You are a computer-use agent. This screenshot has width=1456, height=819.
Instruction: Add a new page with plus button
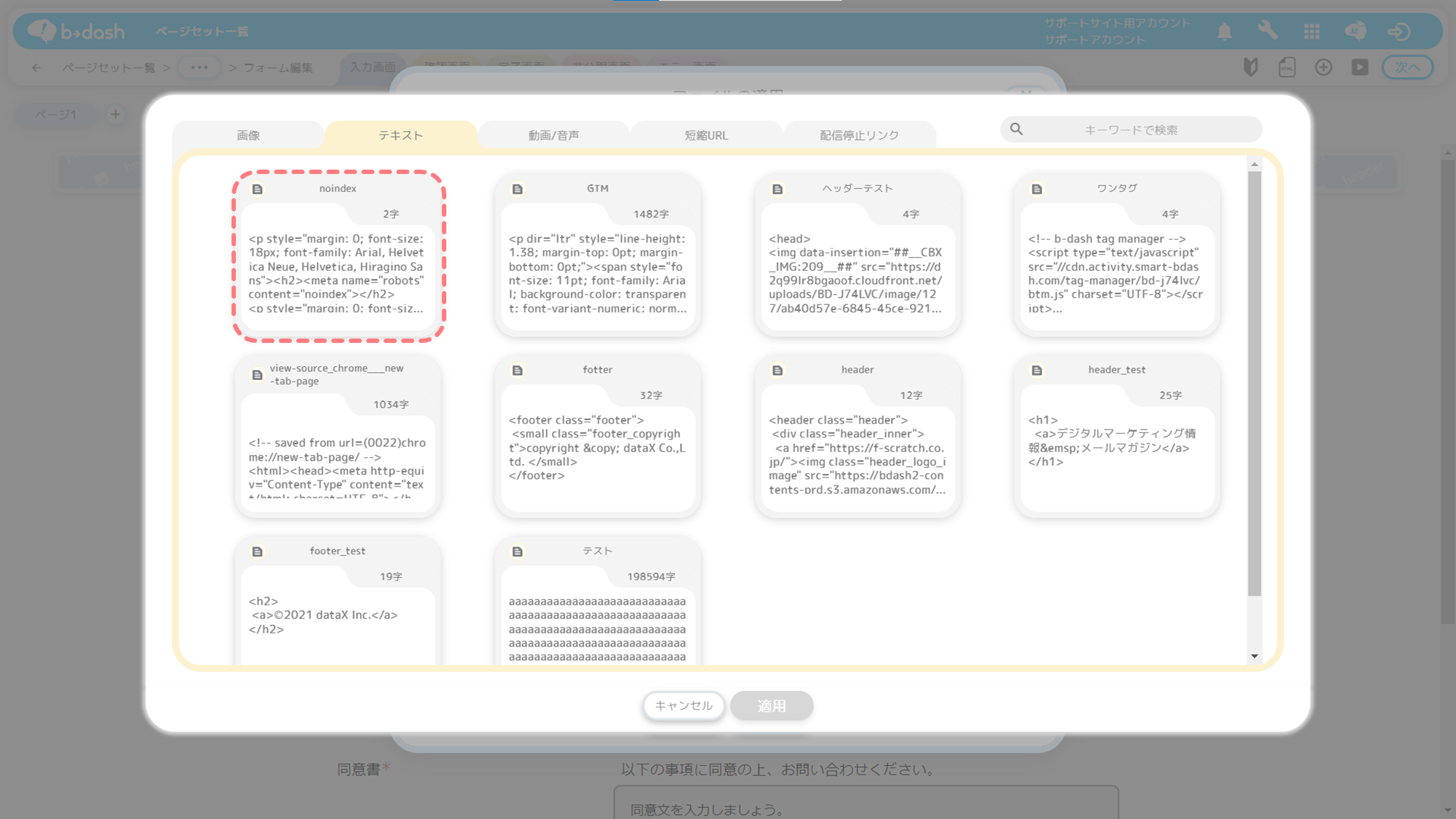(115, 114)
